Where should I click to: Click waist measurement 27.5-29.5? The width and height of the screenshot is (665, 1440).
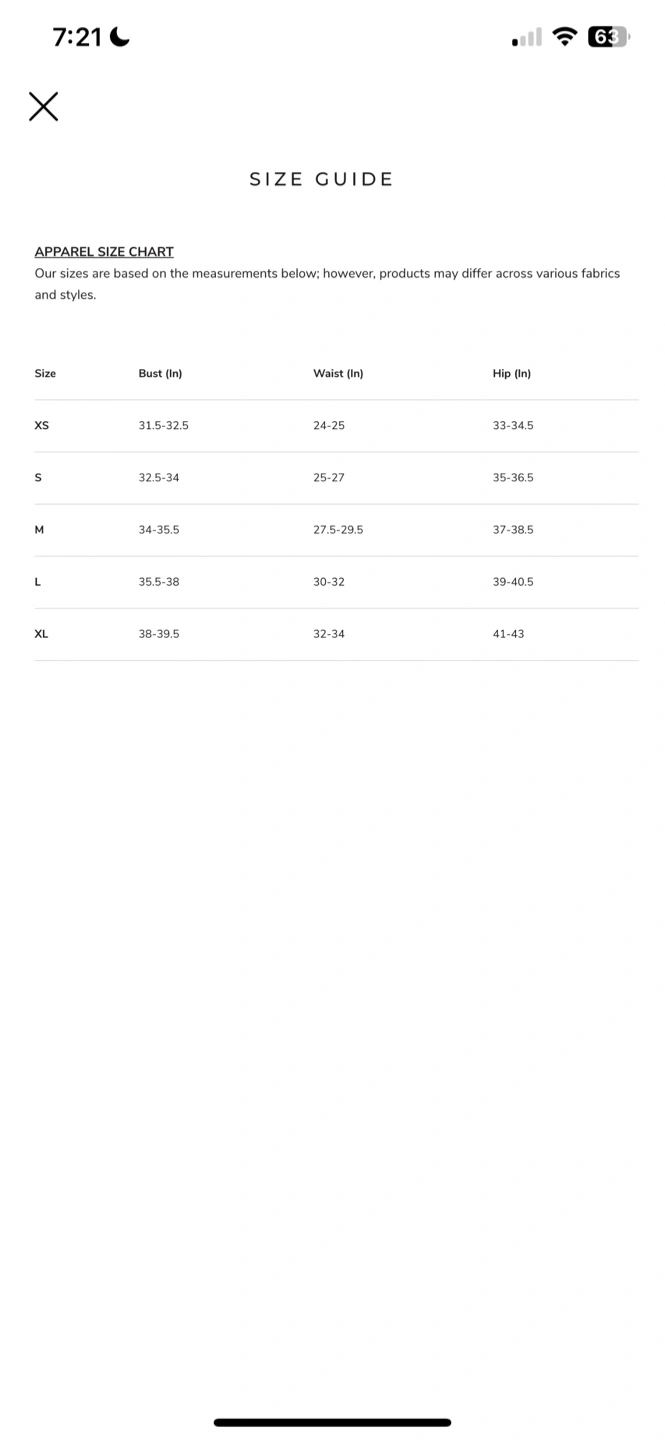tap(338, 530)
